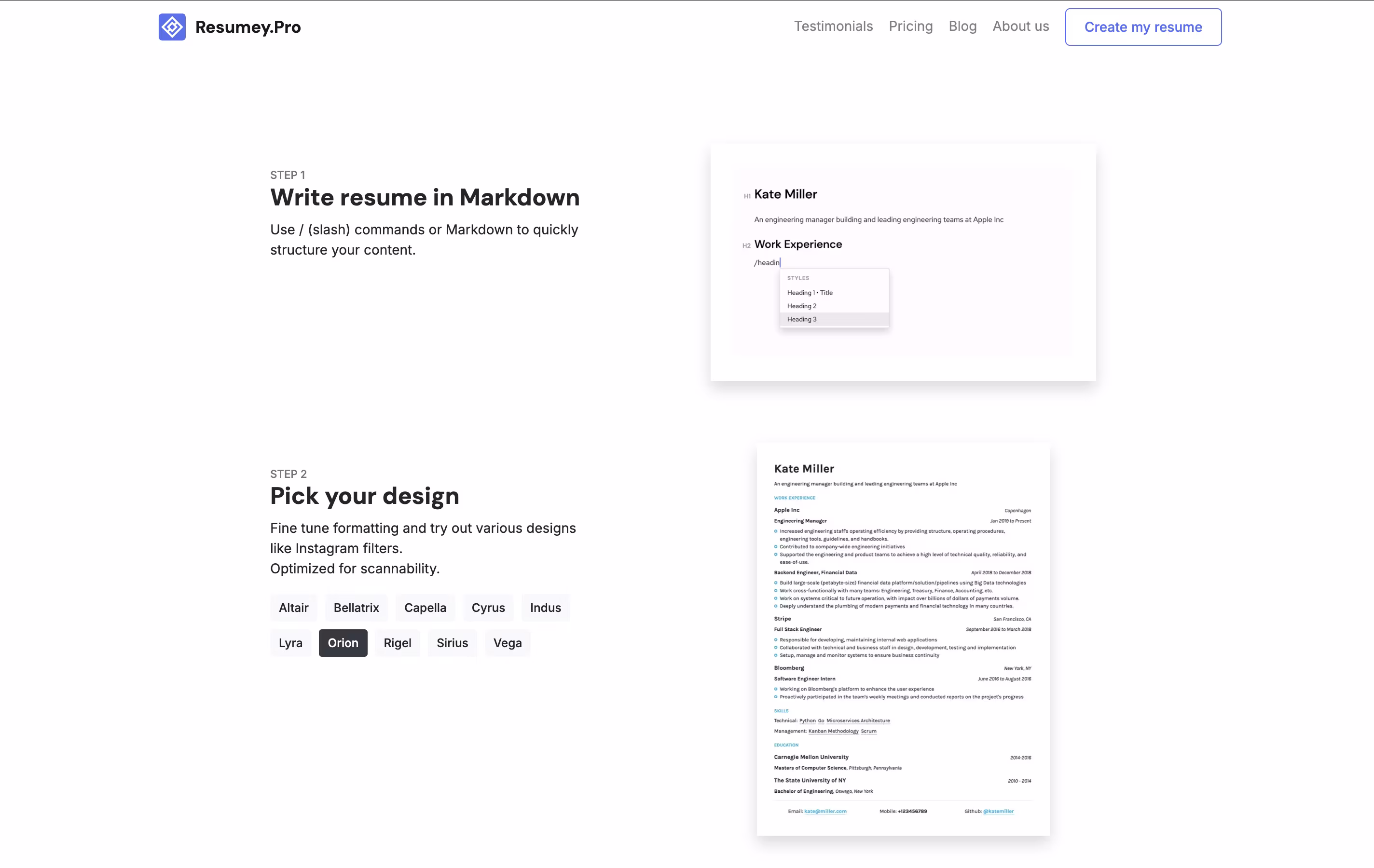Select the active Orion design

343,643
